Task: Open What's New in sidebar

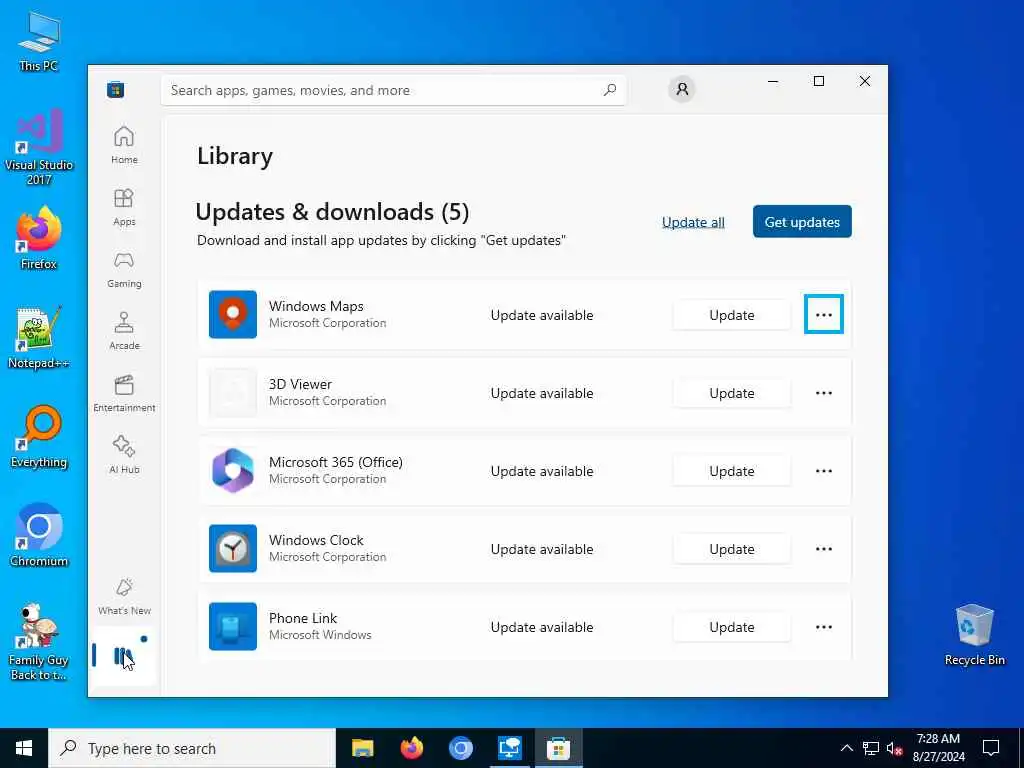Action: [x=124, y=596]
